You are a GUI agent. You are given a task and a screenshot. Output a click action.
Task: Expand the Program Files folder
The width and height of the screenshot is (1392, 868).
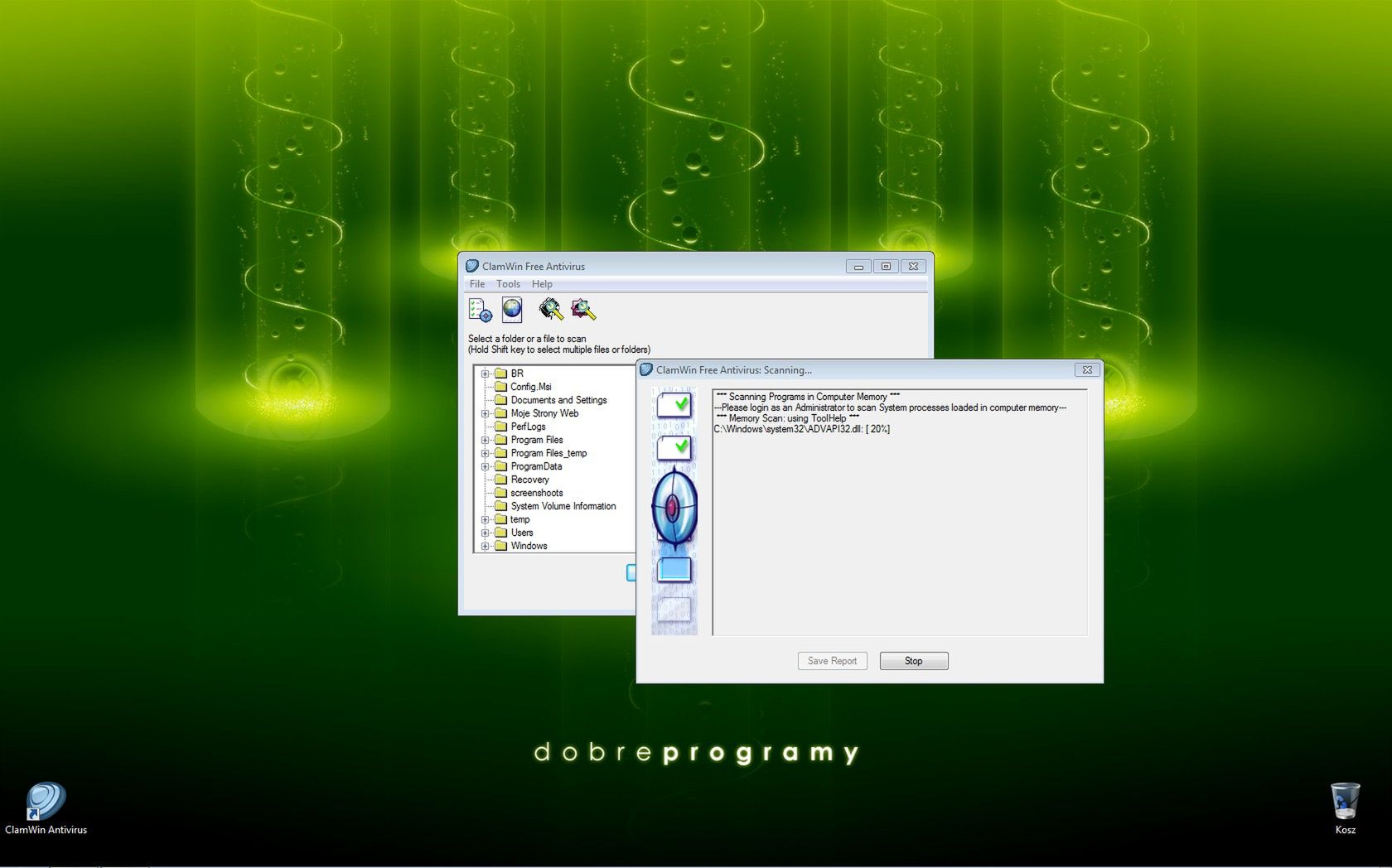485,440
